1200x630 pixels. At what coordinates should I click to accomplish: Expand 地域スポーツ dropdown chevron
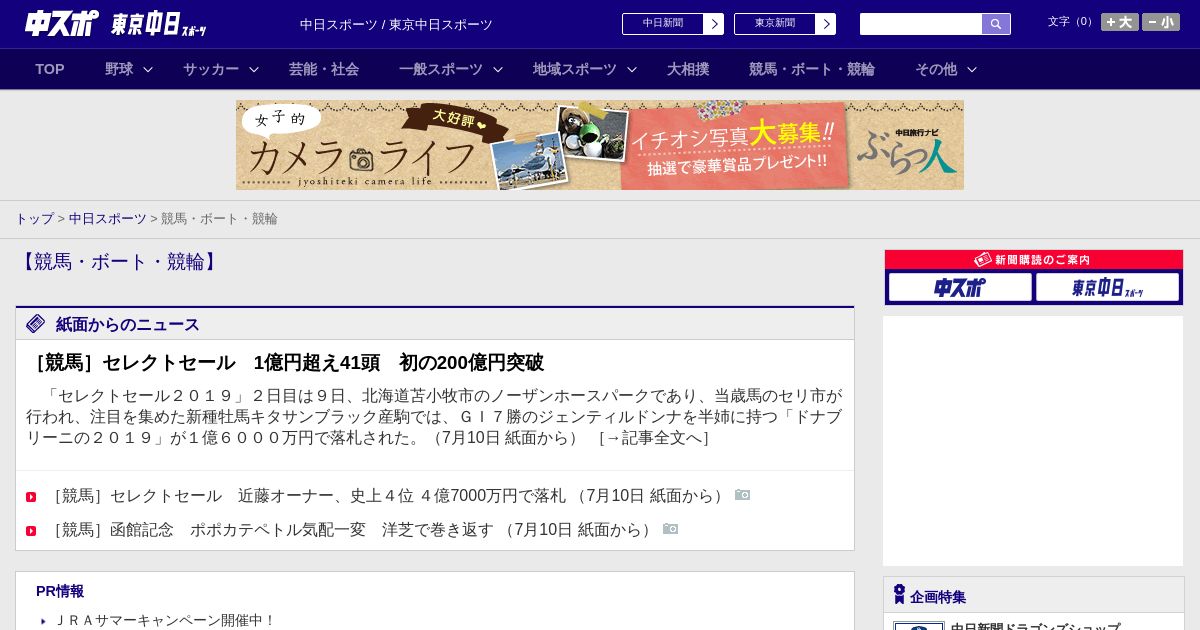pos(632,69)
